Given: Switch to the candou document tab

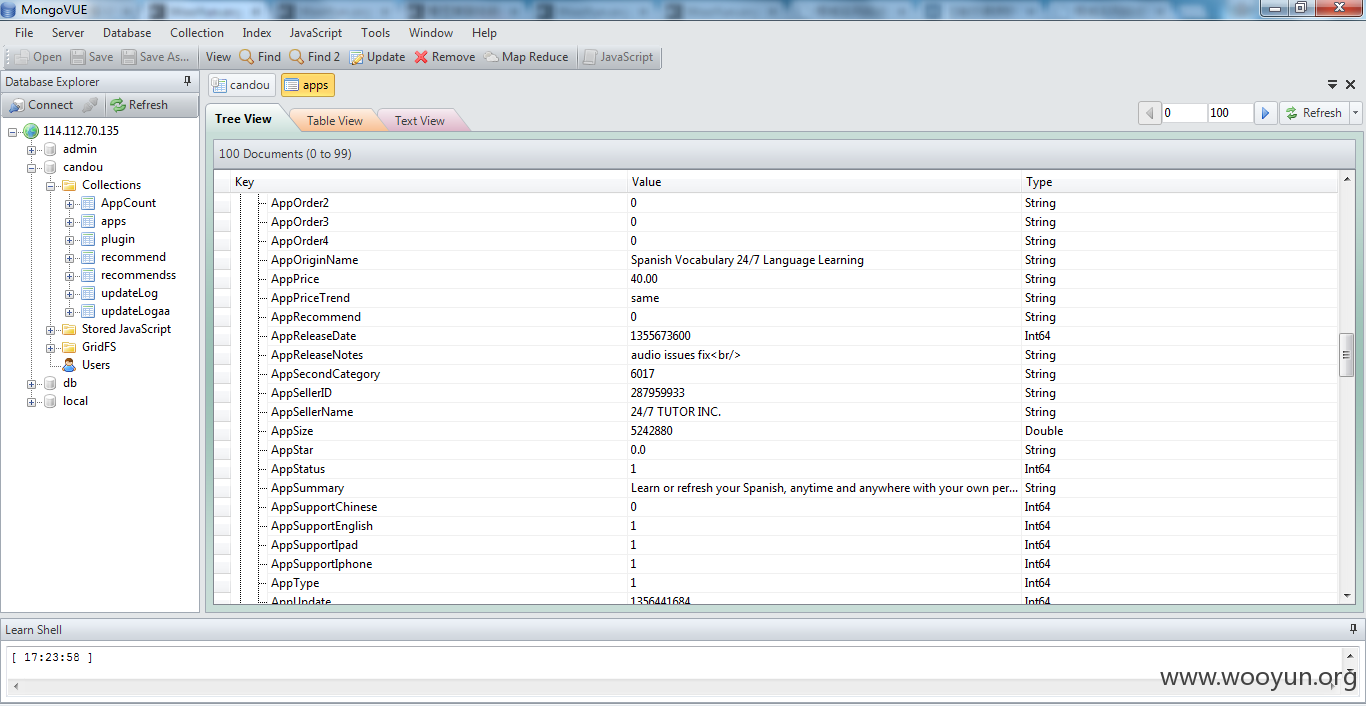Looking at the screenshot, I should tap(241, 85).
